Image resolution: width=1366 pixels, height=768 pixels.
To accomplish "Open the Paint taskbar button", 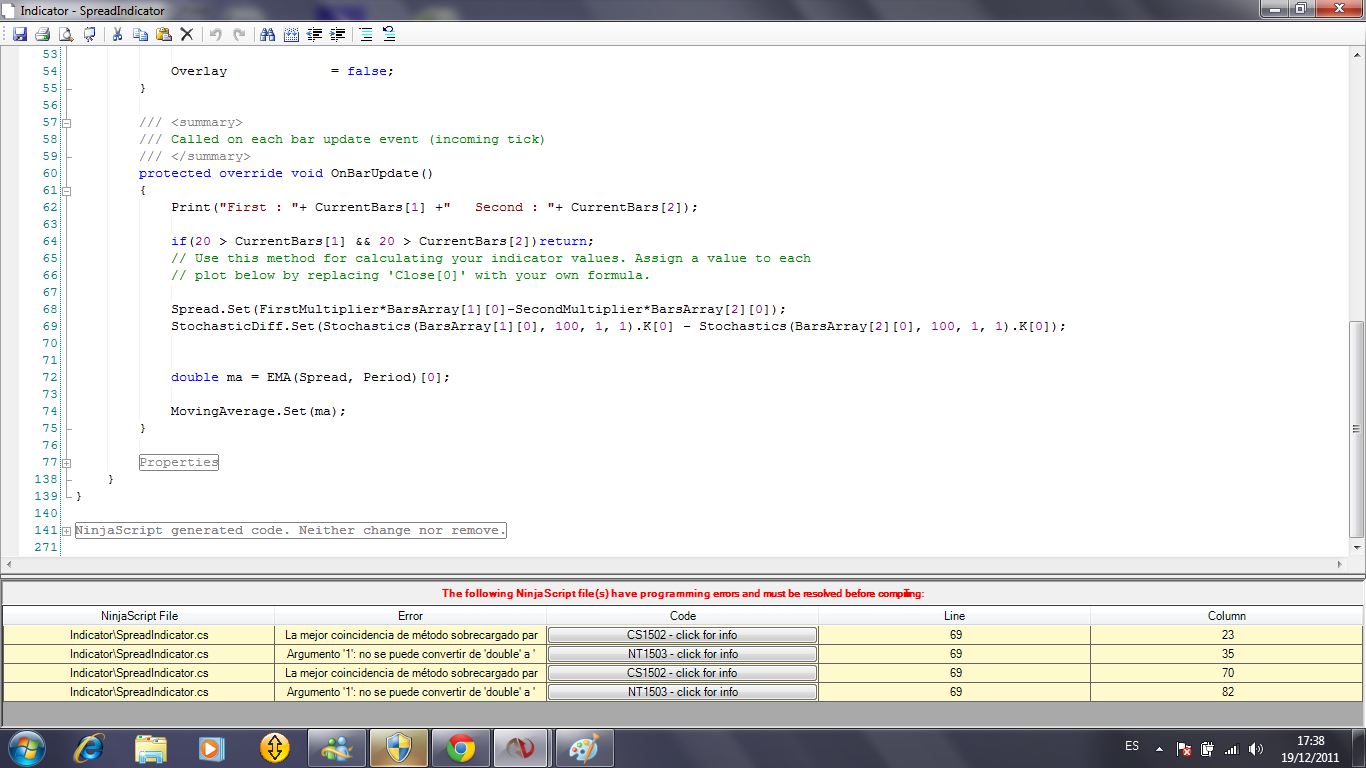I will [x=585, y=747].
